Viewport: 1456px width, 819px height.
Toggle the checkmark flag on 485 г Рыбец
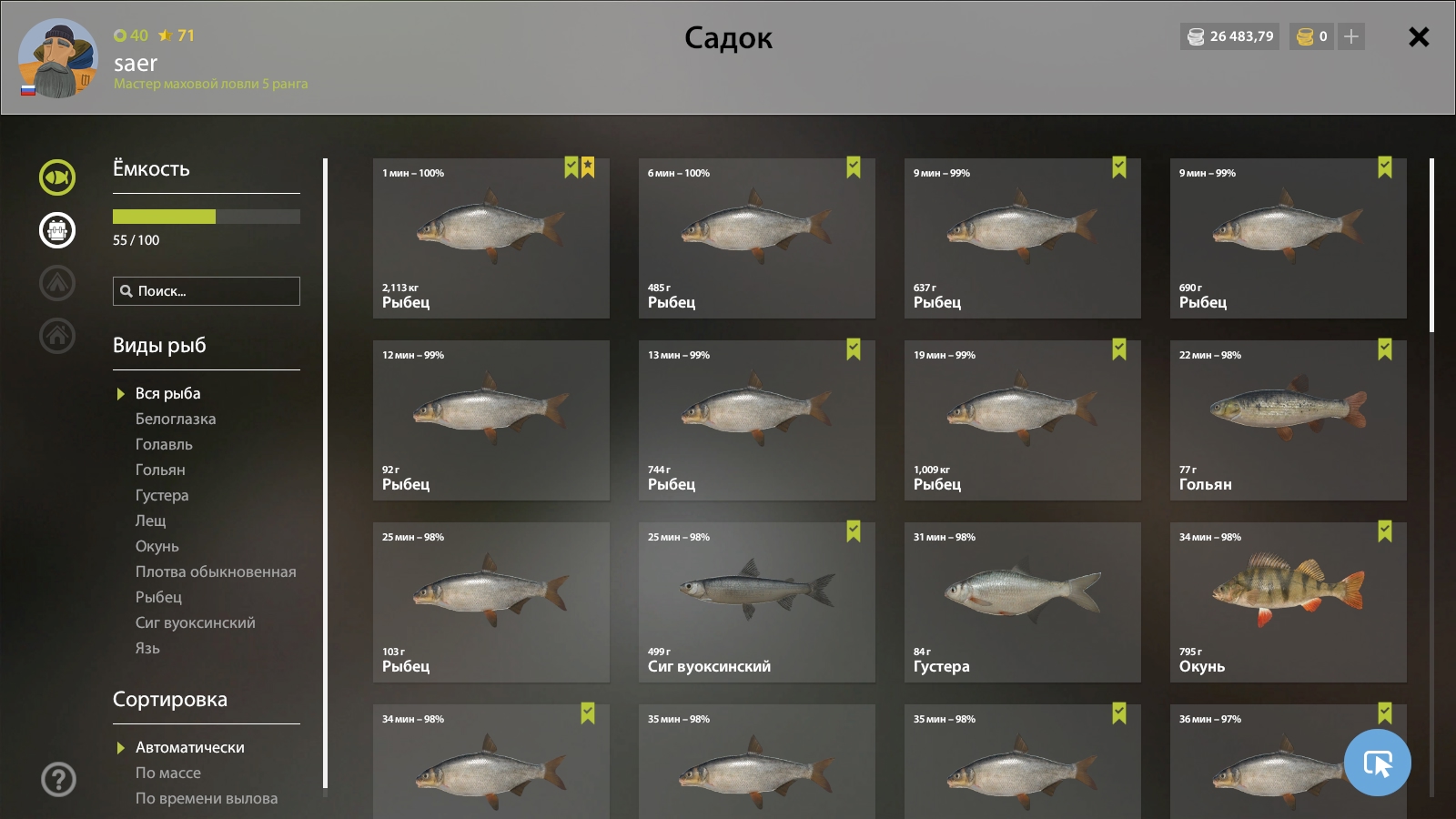[x=854, y=167]
